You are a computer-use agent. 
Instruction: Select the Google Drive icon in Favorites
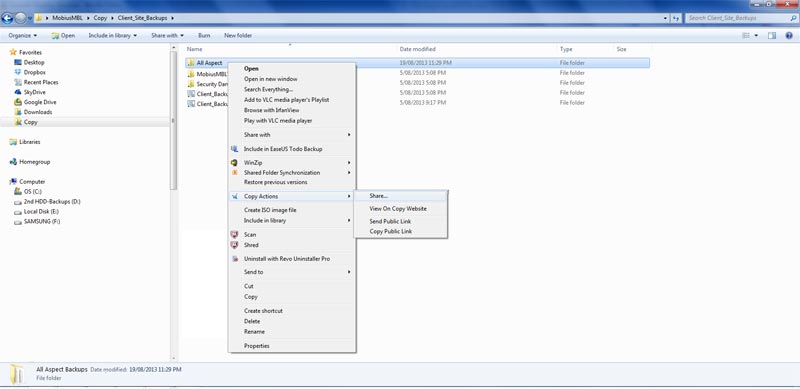point(18,102)
